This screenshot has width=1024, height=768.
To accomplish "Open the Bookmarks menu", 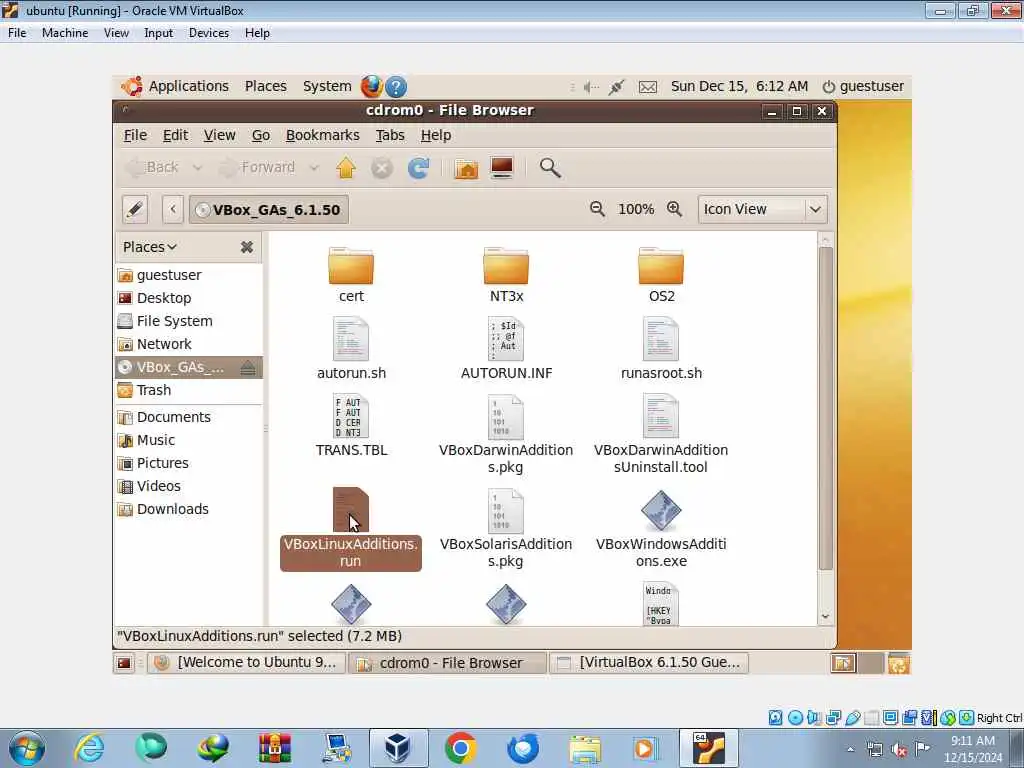I will click(323, 135).
